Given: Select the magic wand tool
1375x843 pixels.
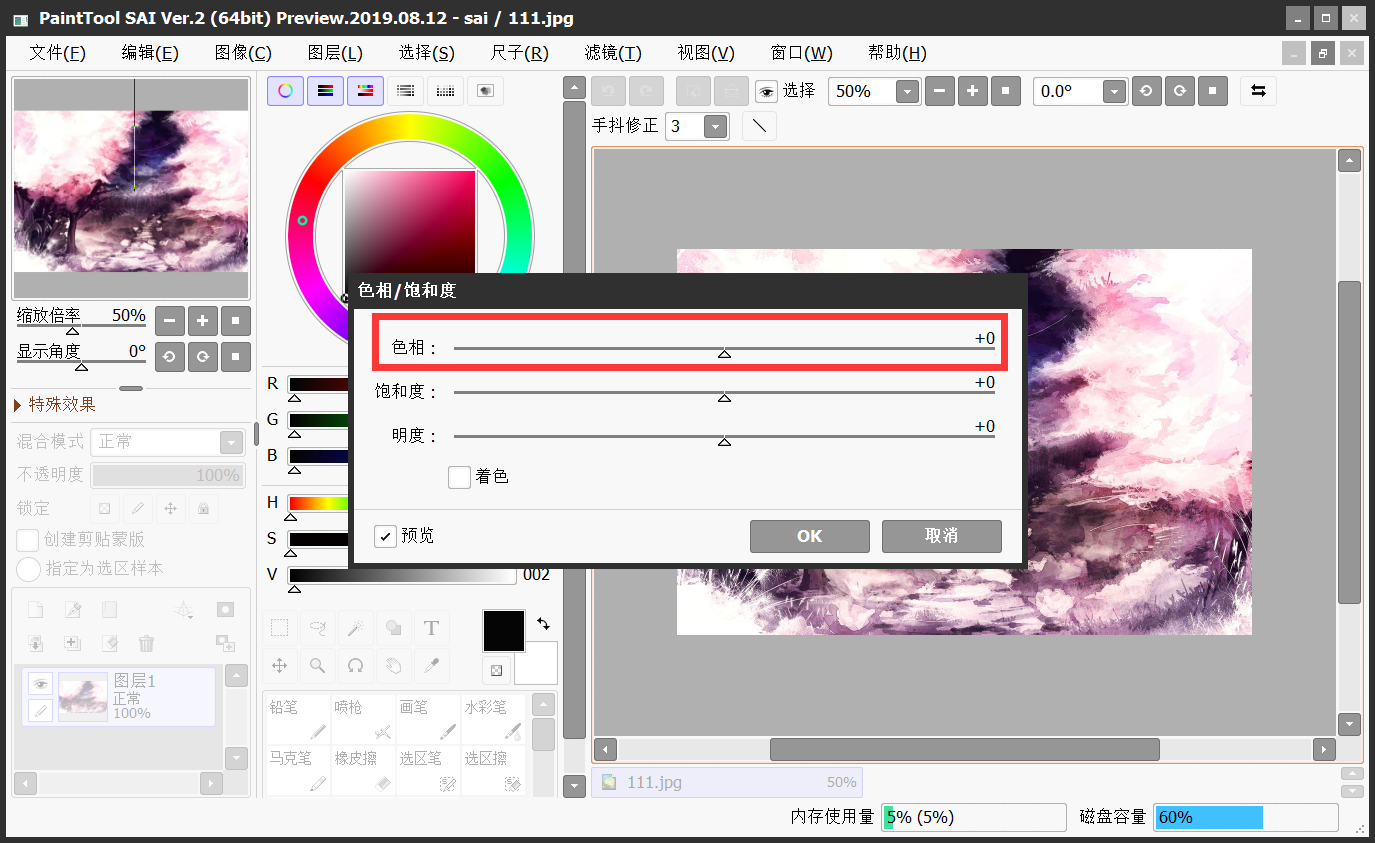Looking at the screenshot, I should [356, 628].
